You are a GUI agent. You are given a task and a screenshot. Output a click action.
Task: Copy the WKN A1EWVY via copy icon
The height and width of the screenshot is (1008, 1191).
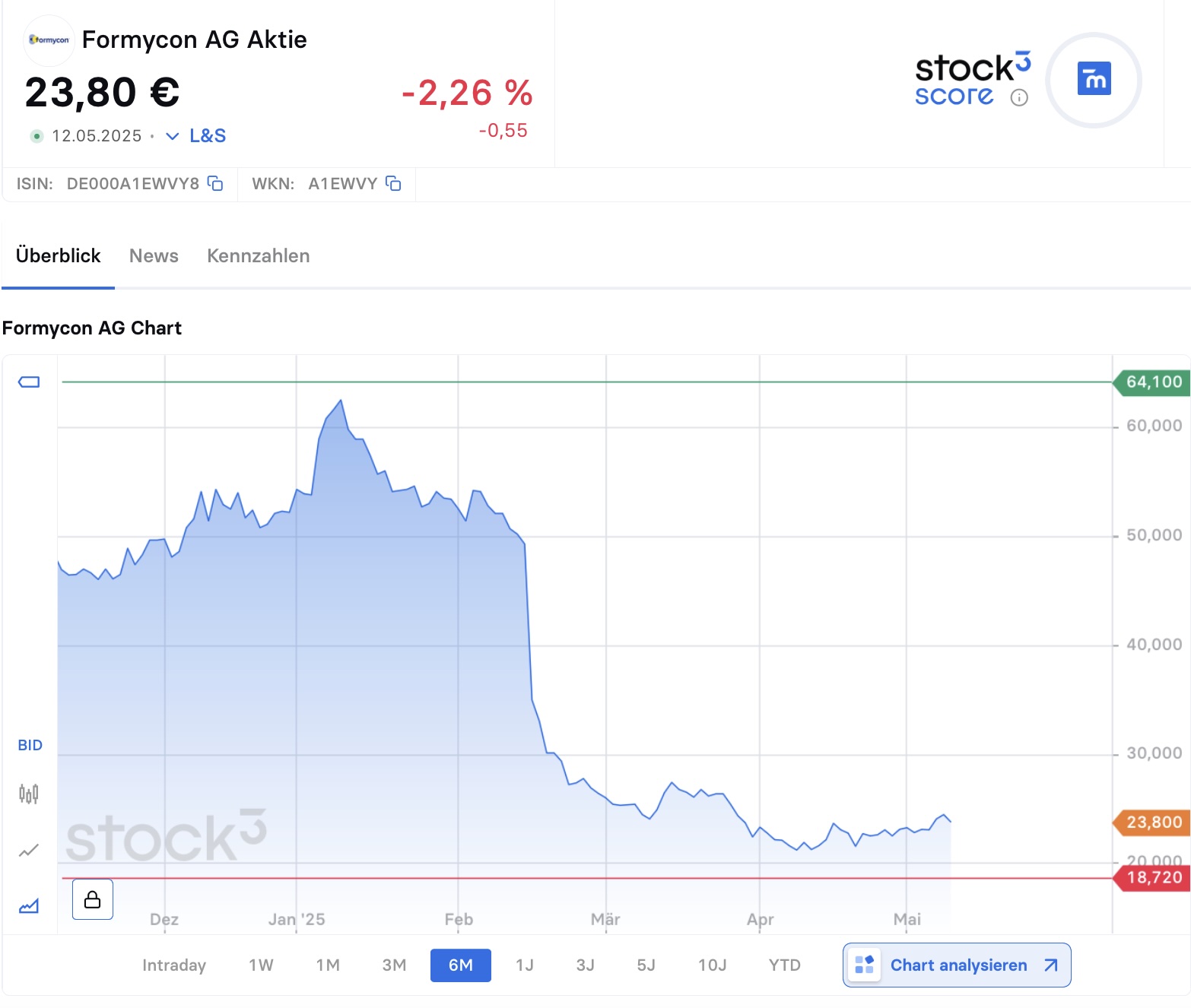pos(393,183)
